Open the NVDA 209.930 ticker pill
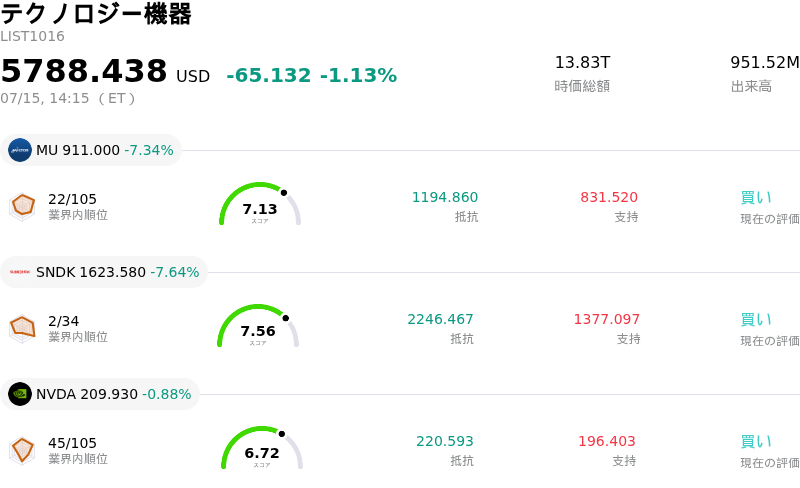Image resolution: width=800 pixels, height=488 pixels. [x=100, y=394]
